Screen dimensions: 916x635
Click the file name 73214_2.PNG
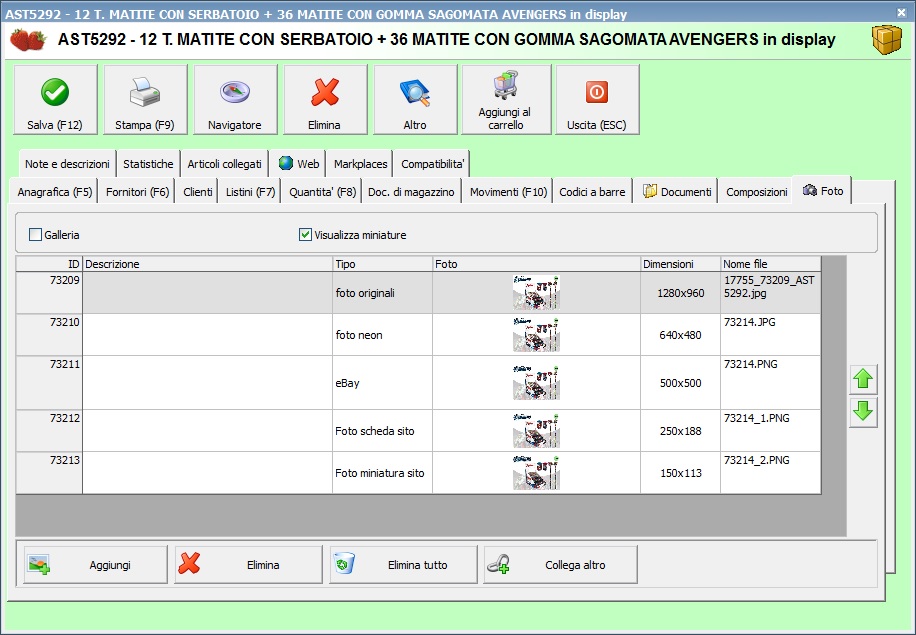pos(757,460)
